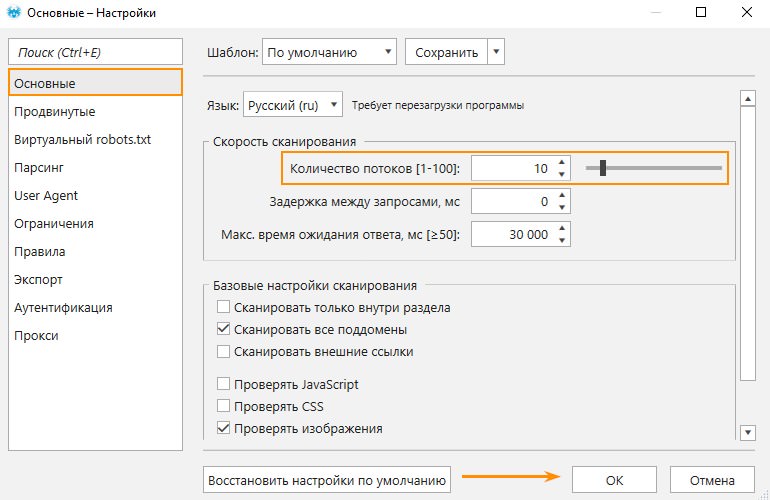
Task: Confirm settings with OK button
Action: (614, 480)
